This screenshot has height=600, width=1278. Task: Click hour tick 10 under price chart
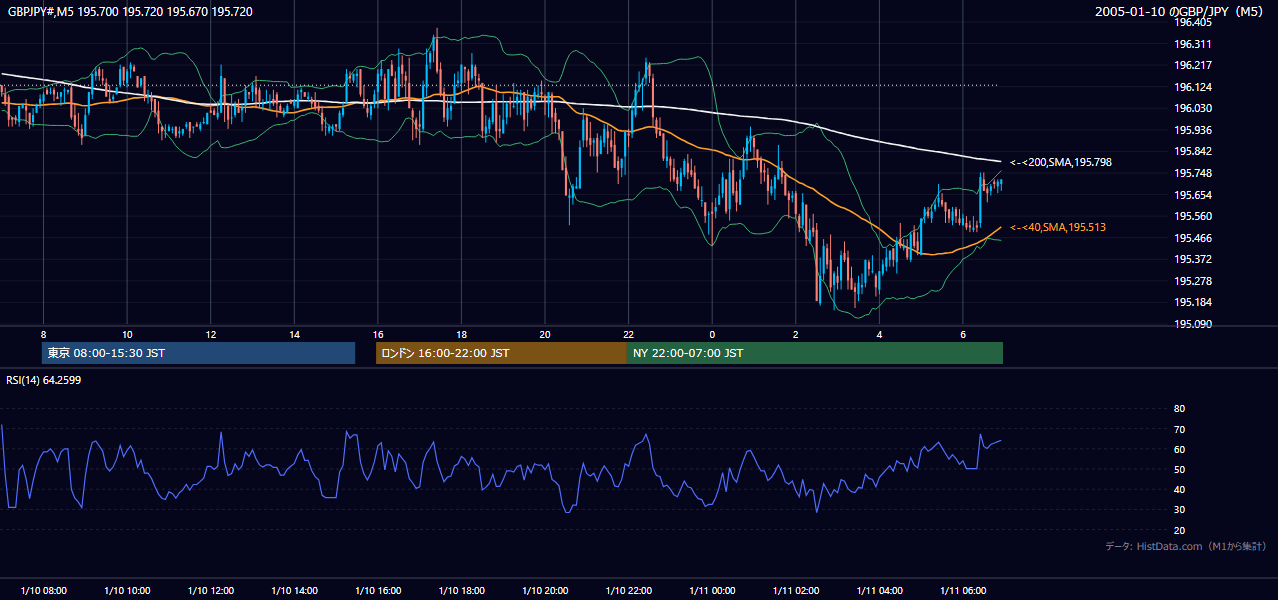127,333
